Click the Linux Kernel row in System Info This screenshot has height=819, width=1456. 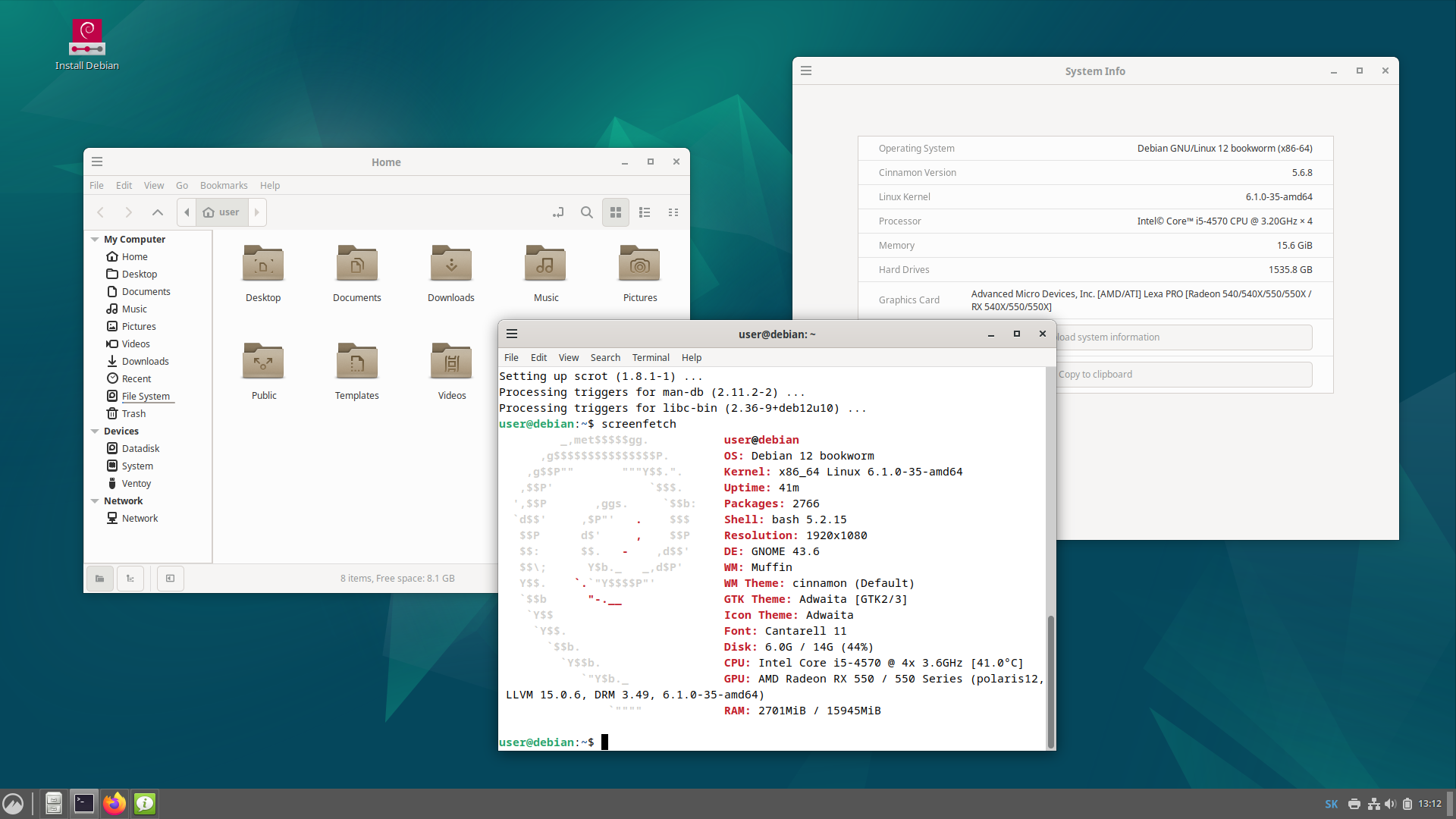pos(1095,197)
